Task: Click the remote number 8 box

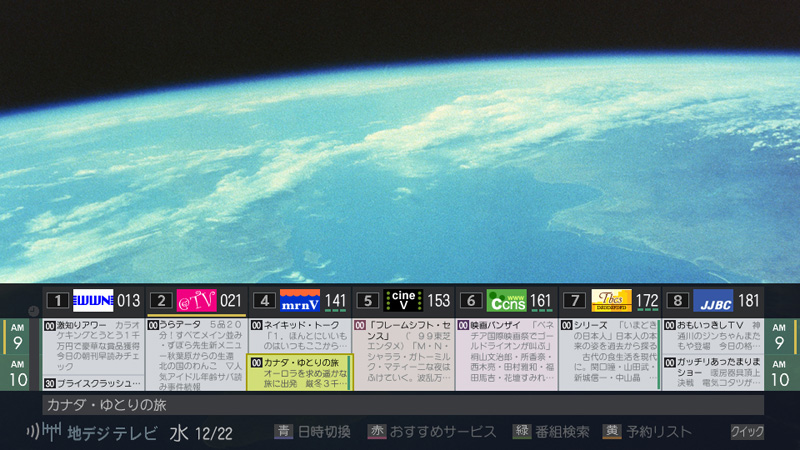Action: [x=678, y=301]
